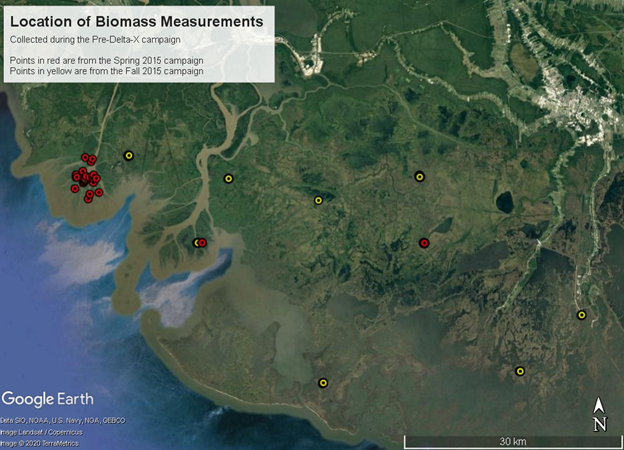Click the yellow marker beside the upper river channel
The width and height of the screenshot is (624, 450).
[x=228, y=179]
